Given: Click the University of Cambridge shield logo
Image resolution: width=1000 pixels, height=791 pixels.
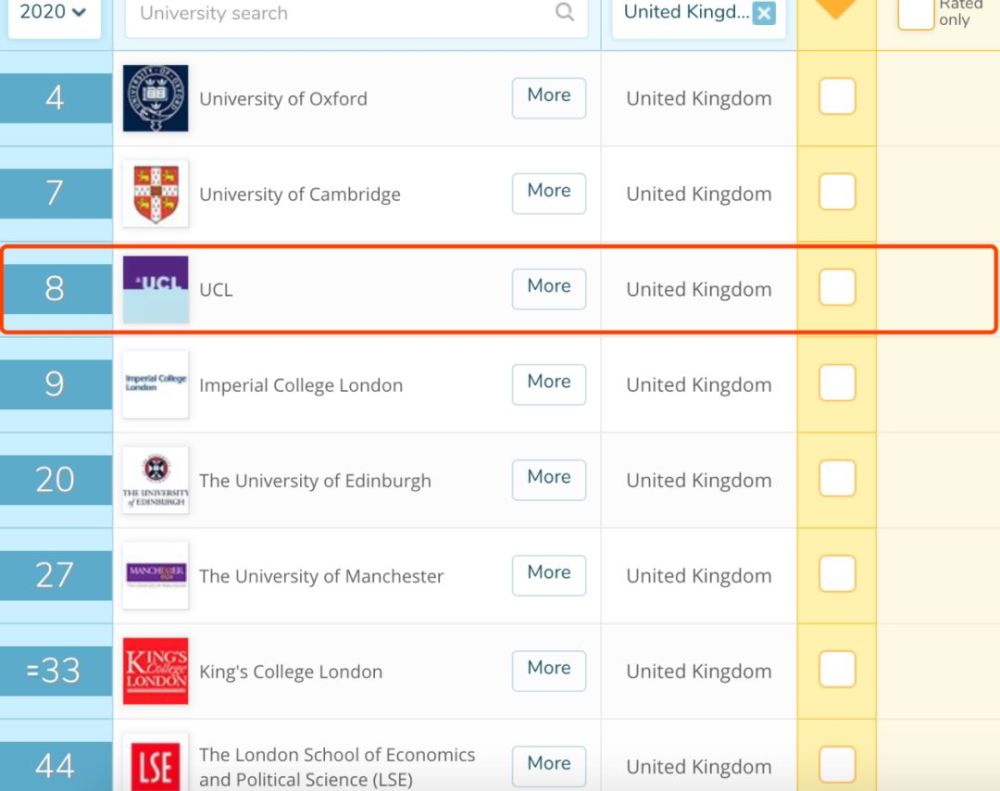Looking at the screenshot, I should click(x=155, y=194).
